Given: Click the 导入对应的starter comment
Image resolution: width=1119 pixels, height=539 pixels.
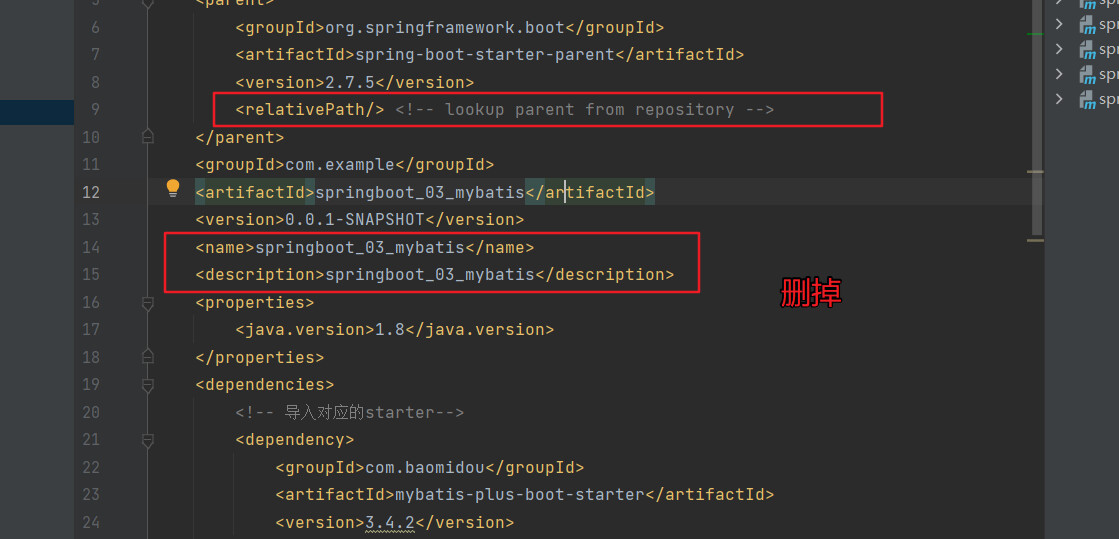Looking at the screenshot, I should coord(350,413).
